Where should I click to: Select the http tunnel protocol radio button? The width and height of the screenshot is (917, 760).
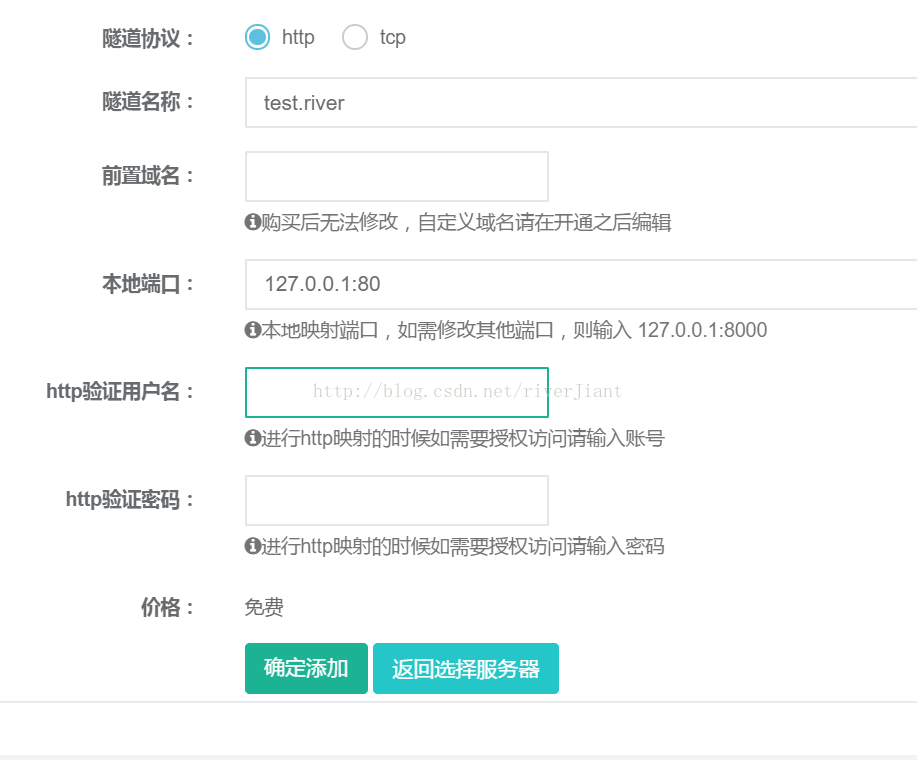(257, 37)
